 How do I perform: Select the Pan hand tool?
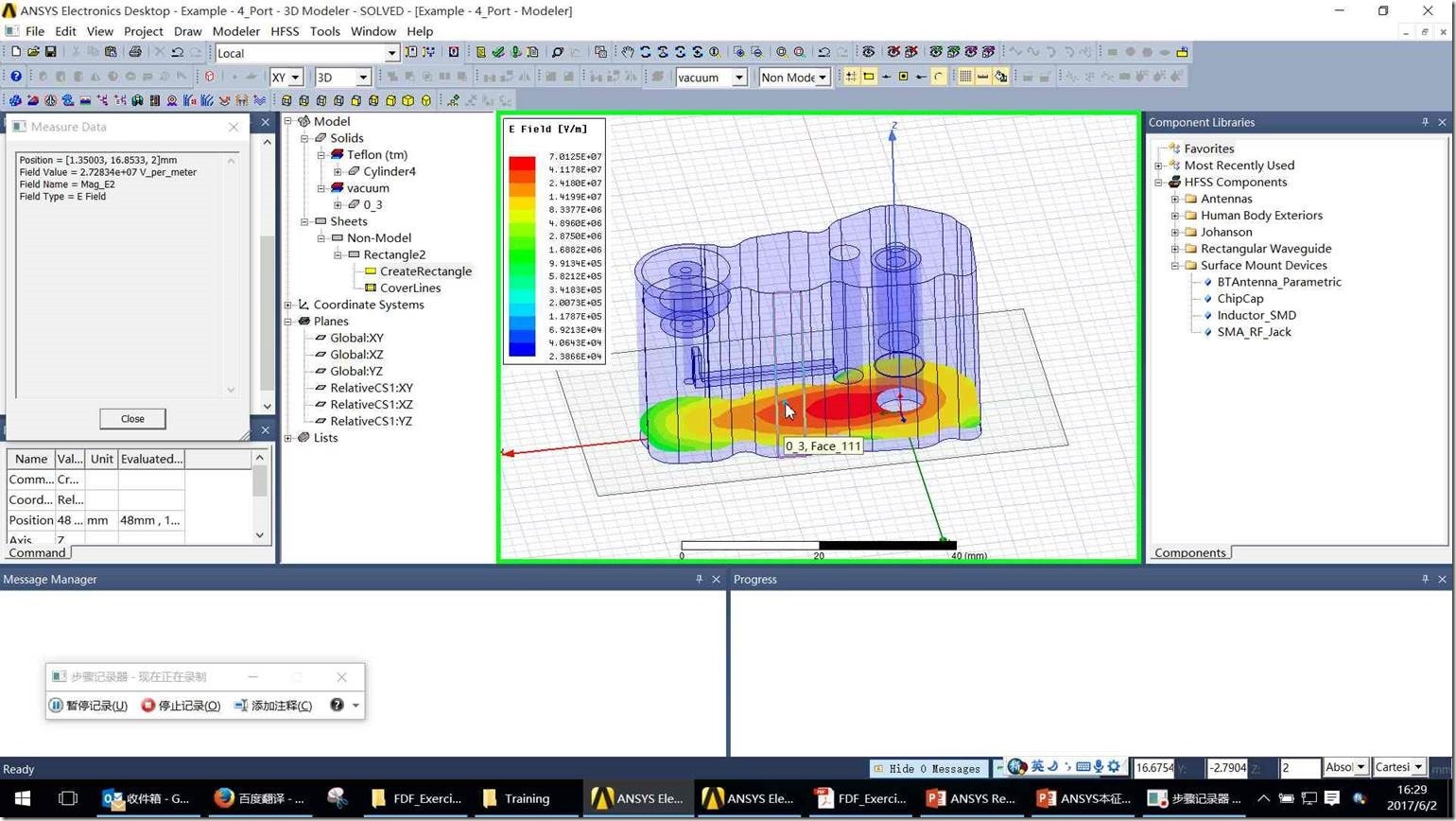628,52
